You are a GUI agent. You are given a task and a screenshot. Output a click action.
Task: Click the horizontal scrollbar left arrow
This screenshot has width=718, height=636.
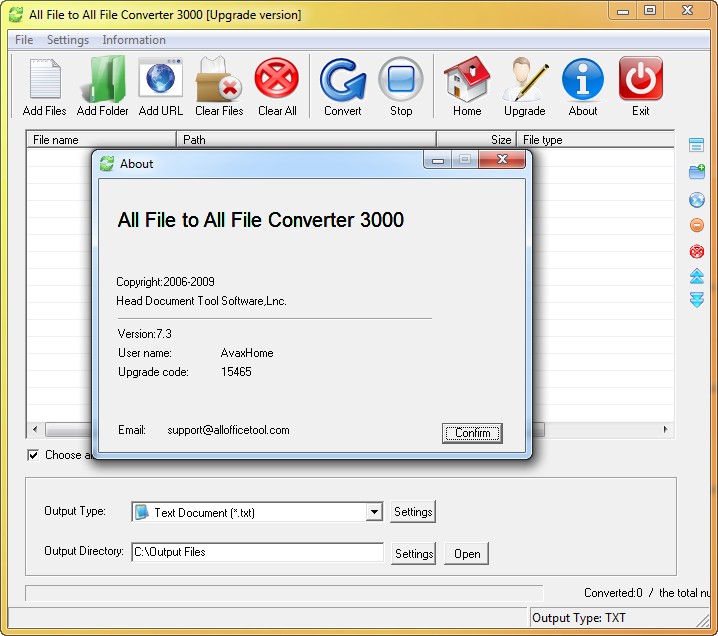click(x=35, y=429)
